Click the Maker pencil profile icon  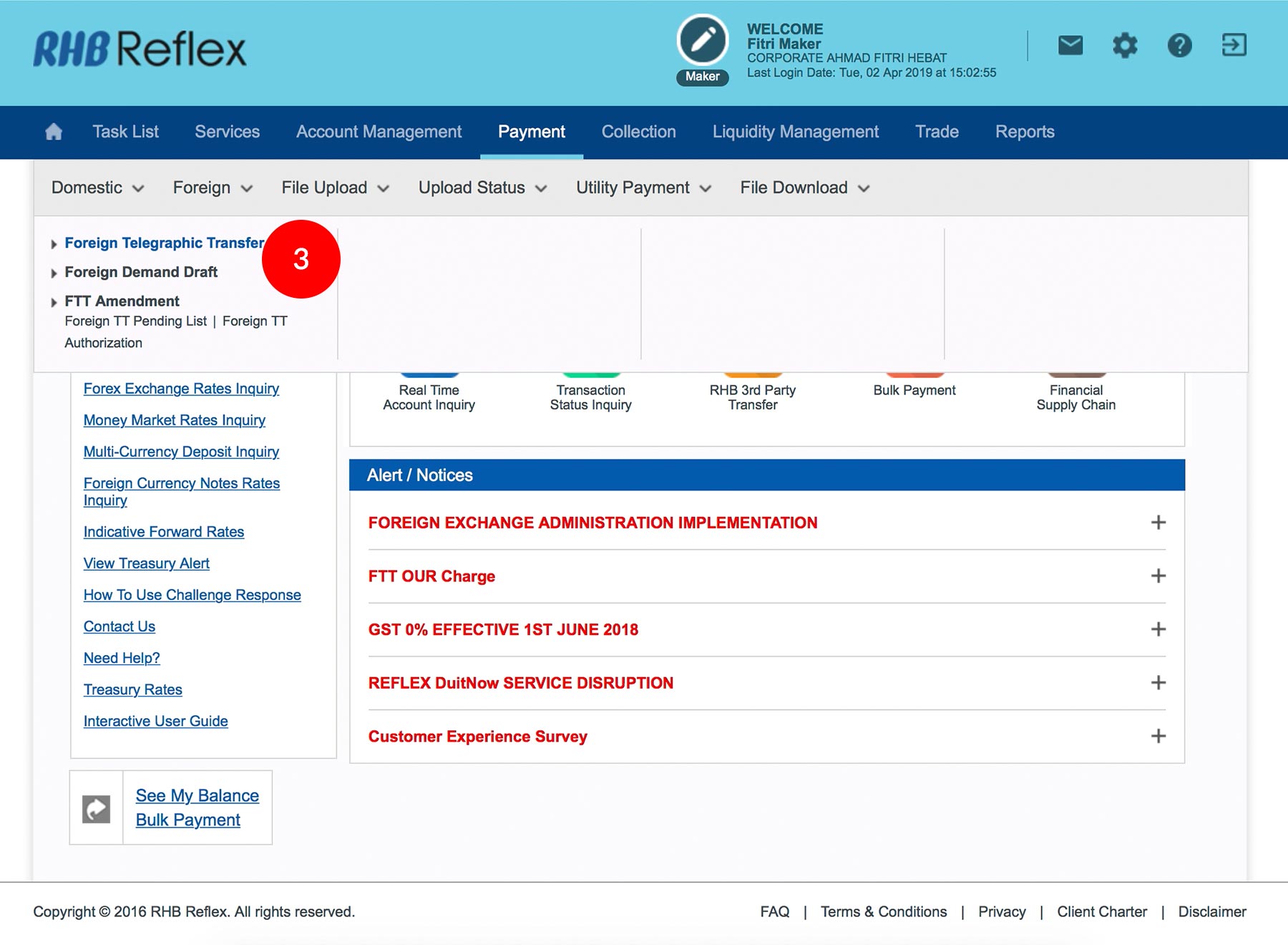click(702, 41)
